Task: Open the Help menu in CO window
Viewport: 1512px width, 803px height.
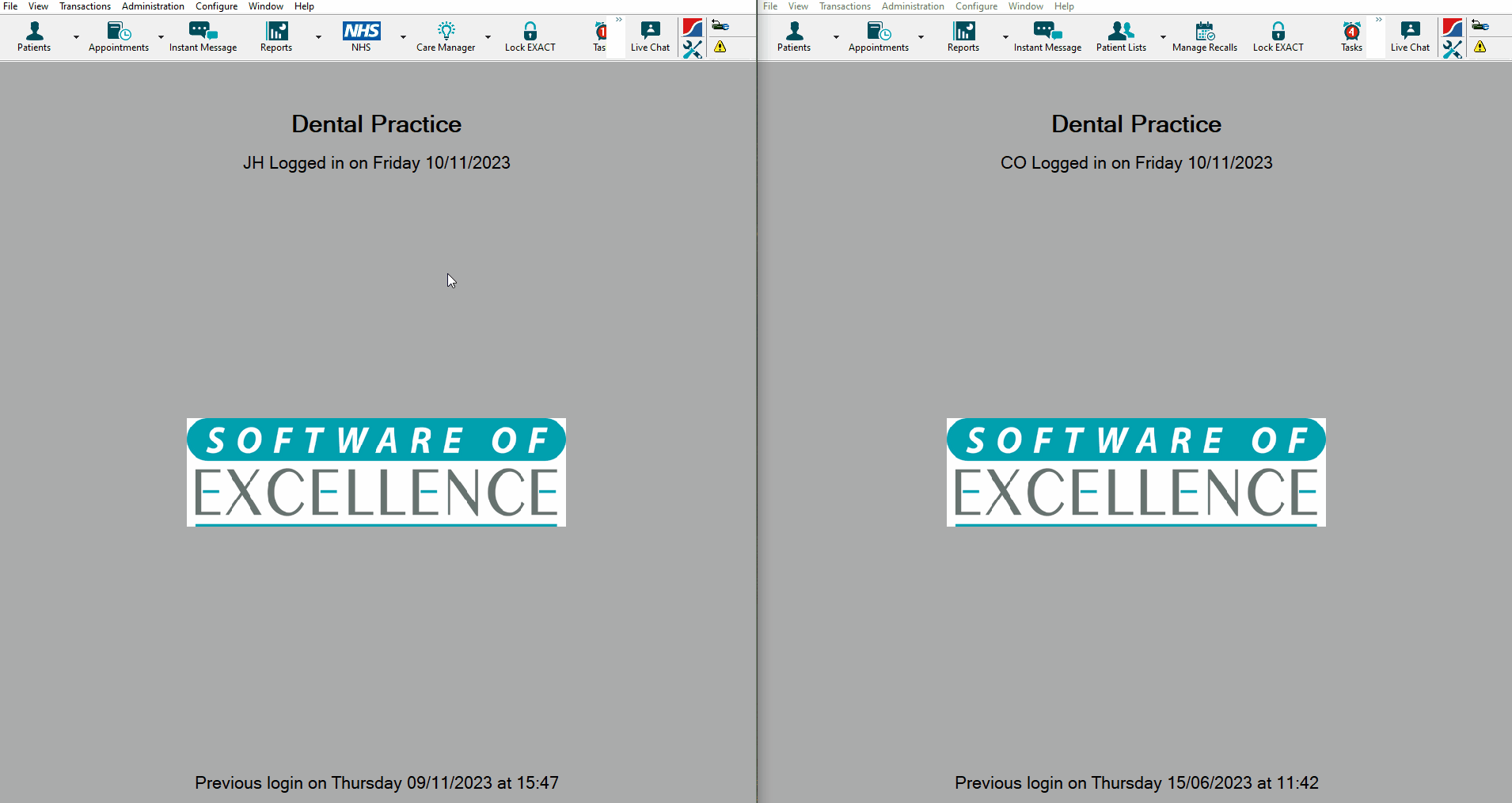Action: click(1064, 6)
